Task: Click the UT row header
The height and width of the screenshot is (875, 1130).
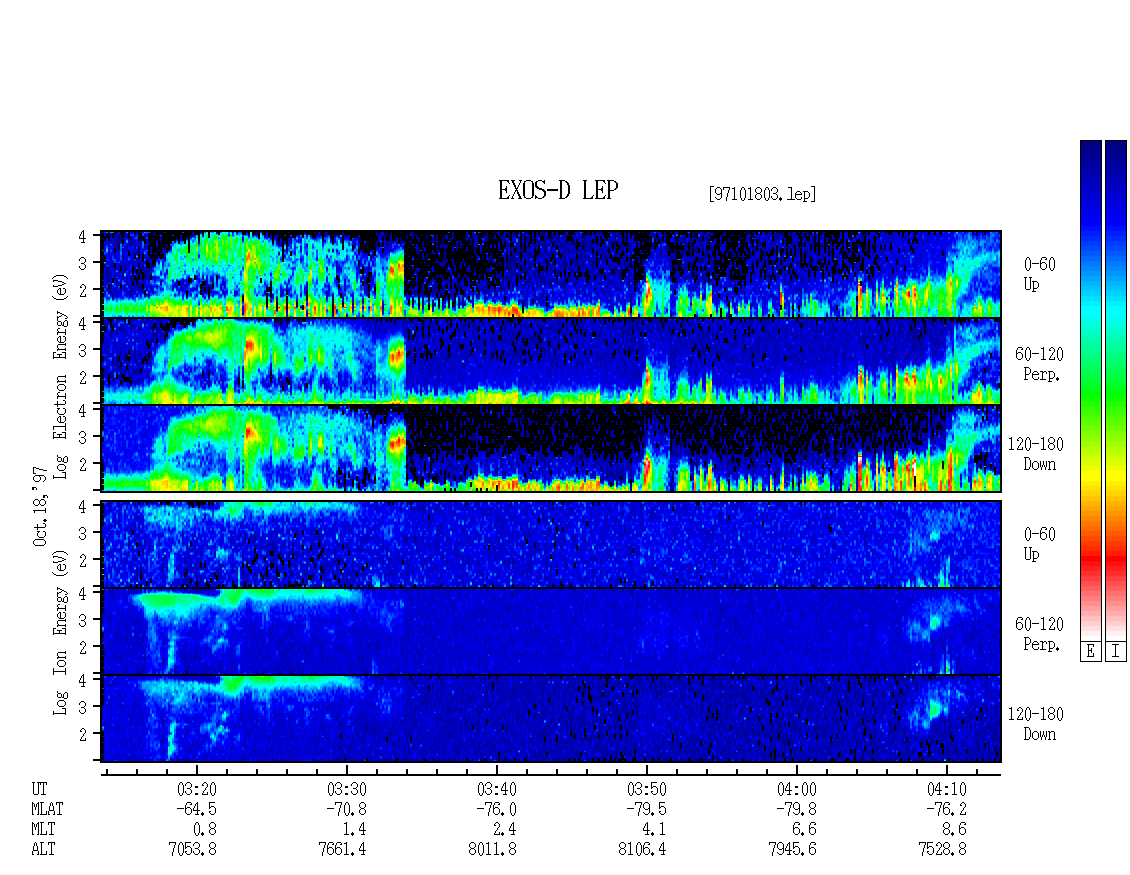Action: point(39,789)
